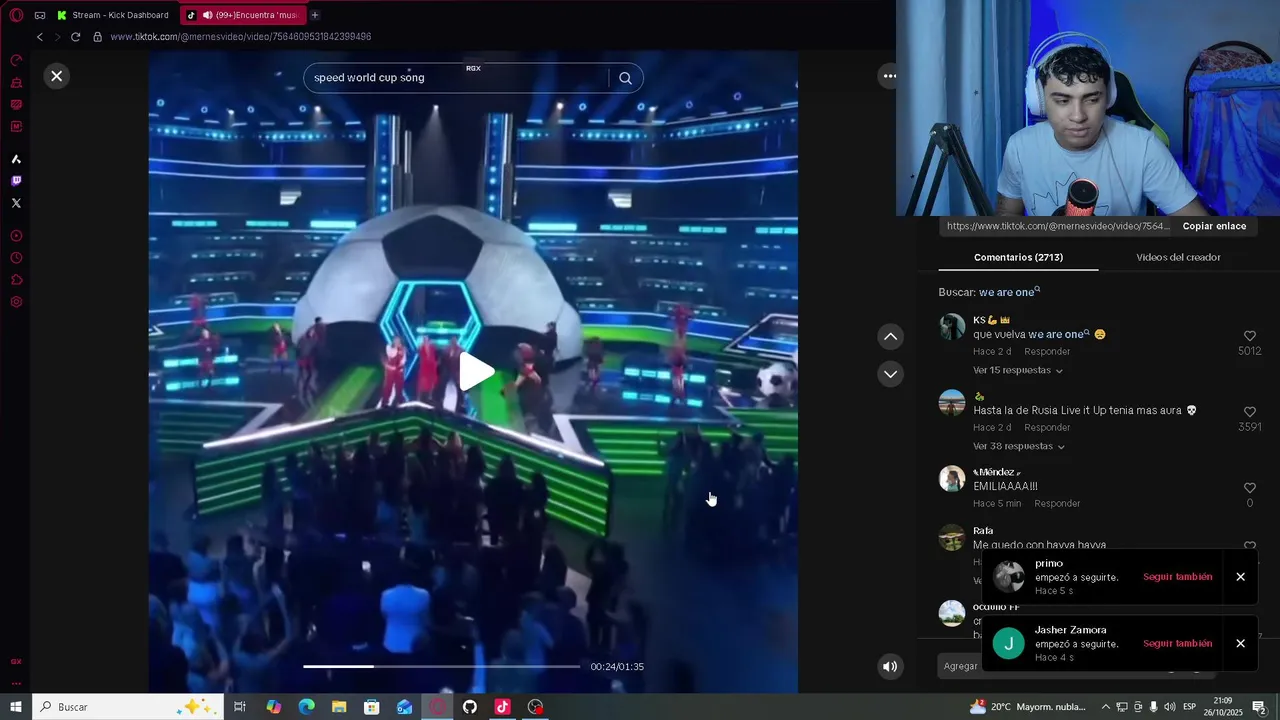Mute the video sound

[890, 667]
